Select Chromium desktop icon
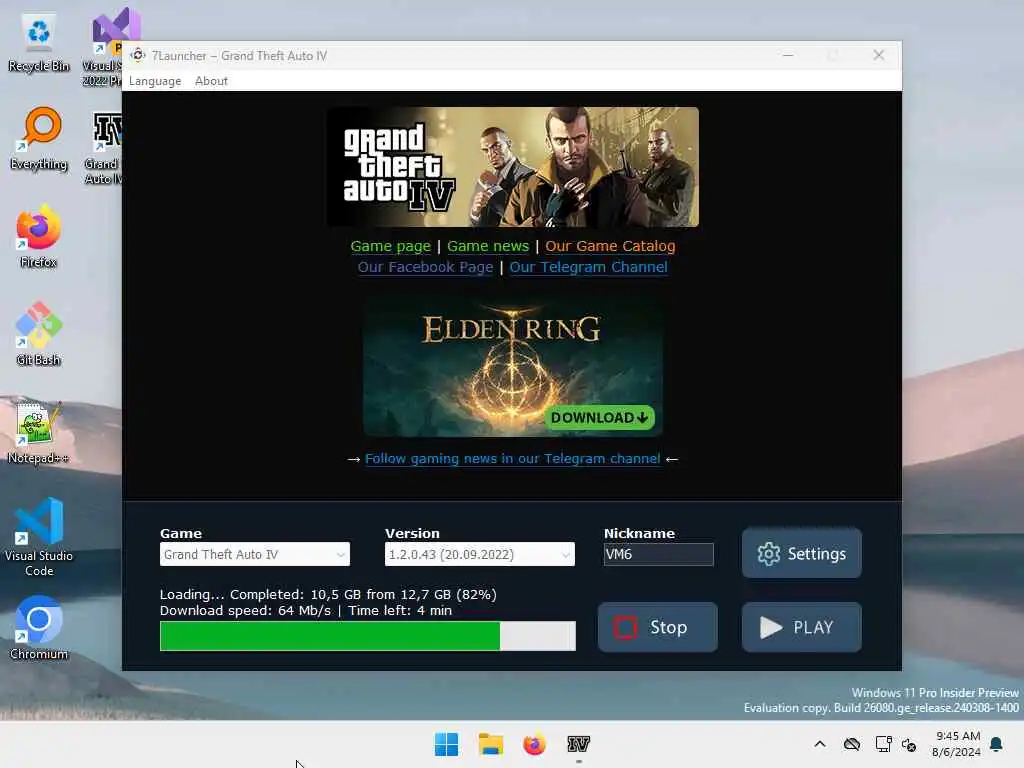 pyautogui.click(x=39, y=628)
